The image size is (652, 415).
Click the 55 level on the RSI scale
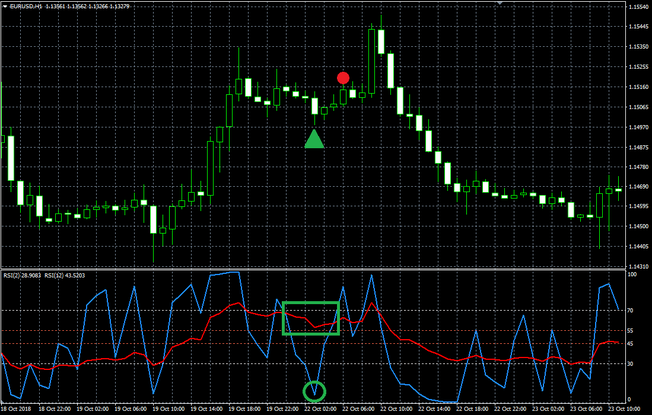pos(630,331)
